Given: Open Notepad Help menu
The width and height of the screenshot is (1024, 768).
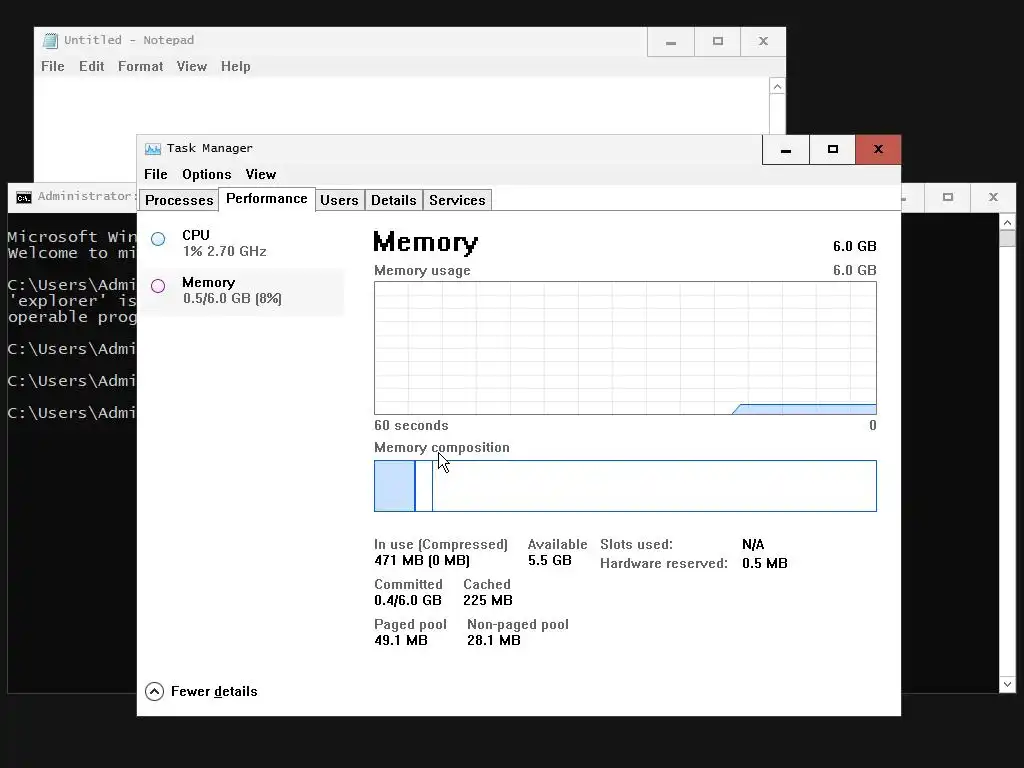Looking at the screenshot, I should [235, 66].
